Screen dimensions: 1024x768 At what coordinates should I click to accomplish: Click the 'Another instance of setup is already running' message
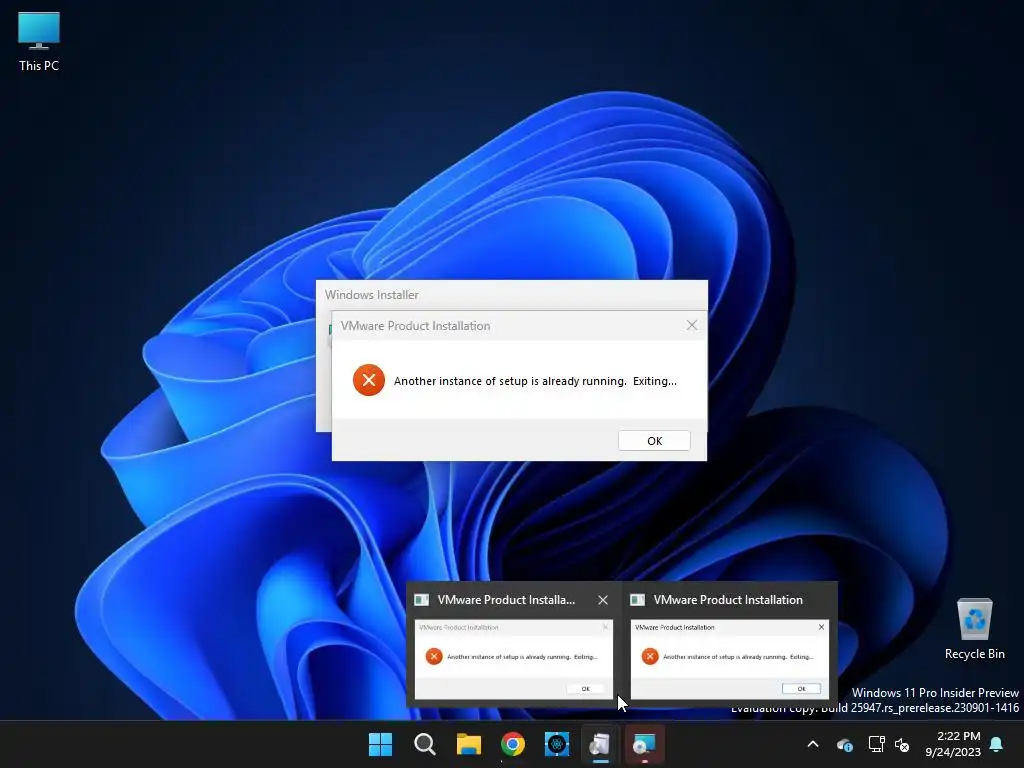(535, 381)
